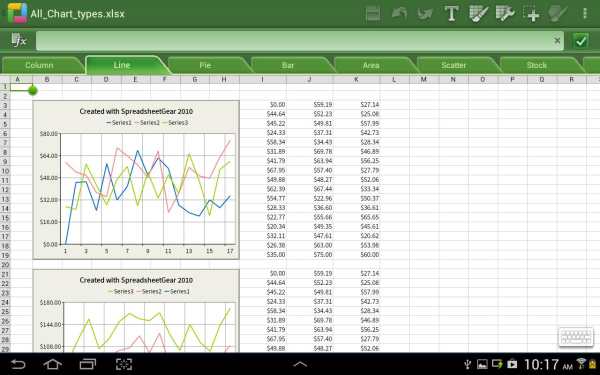Clear the formula bar with X

pyautogui.click(x=557, y=40)
